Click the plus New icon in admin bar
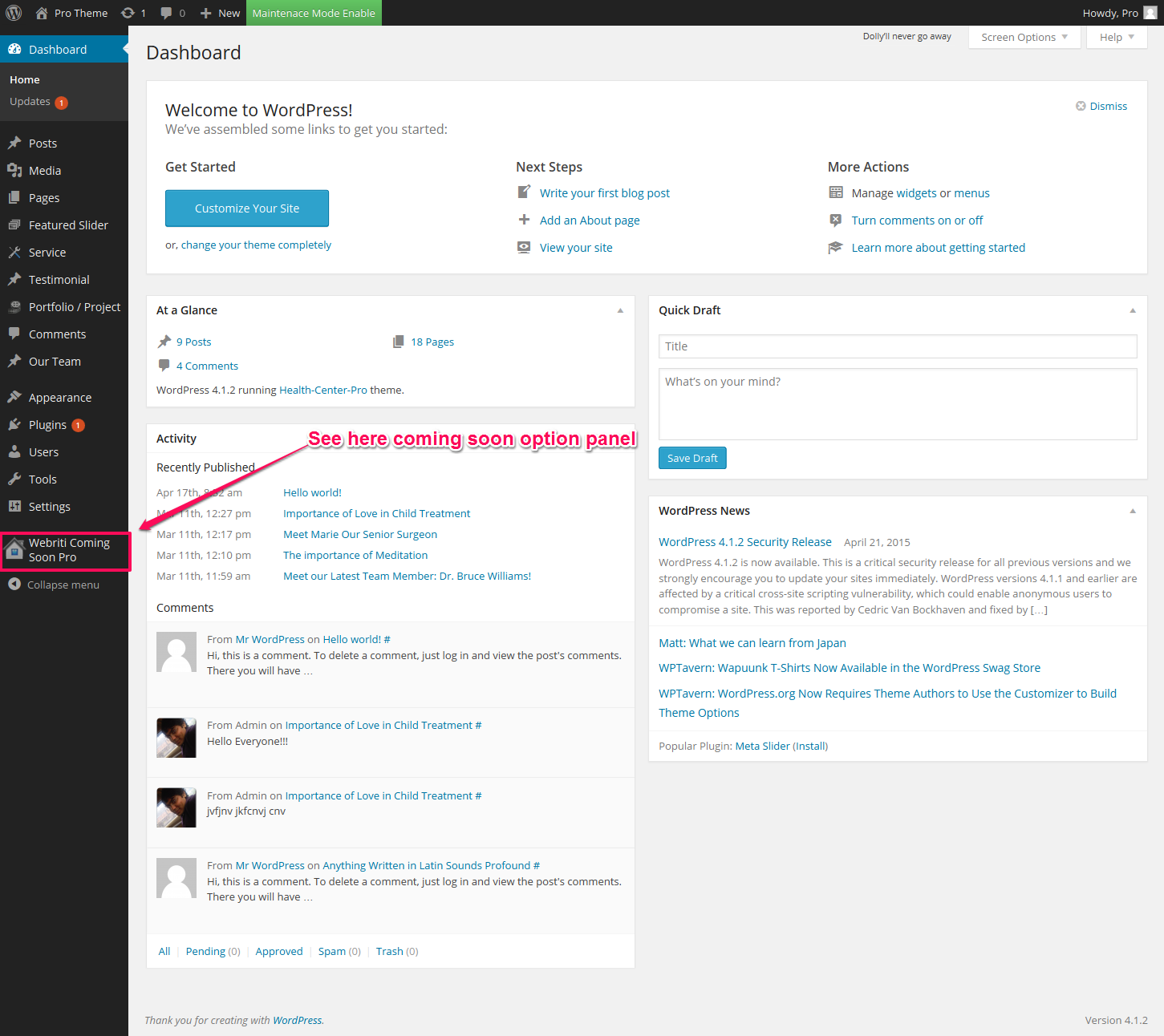Image resolution: width=1164 pixels, height=1036 pixels. (206, 13)
